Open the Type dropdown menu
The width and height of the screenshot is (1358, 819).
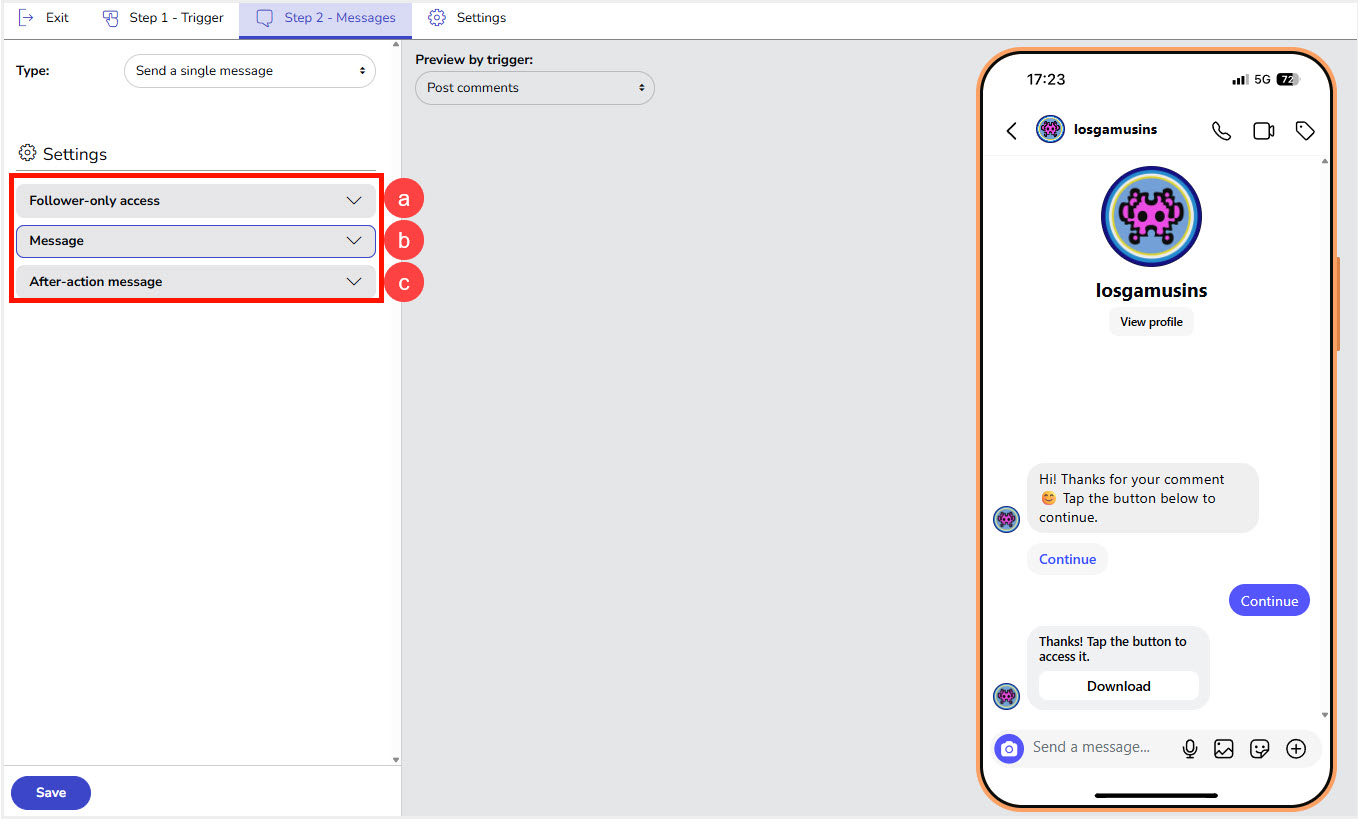click(249, 71)
